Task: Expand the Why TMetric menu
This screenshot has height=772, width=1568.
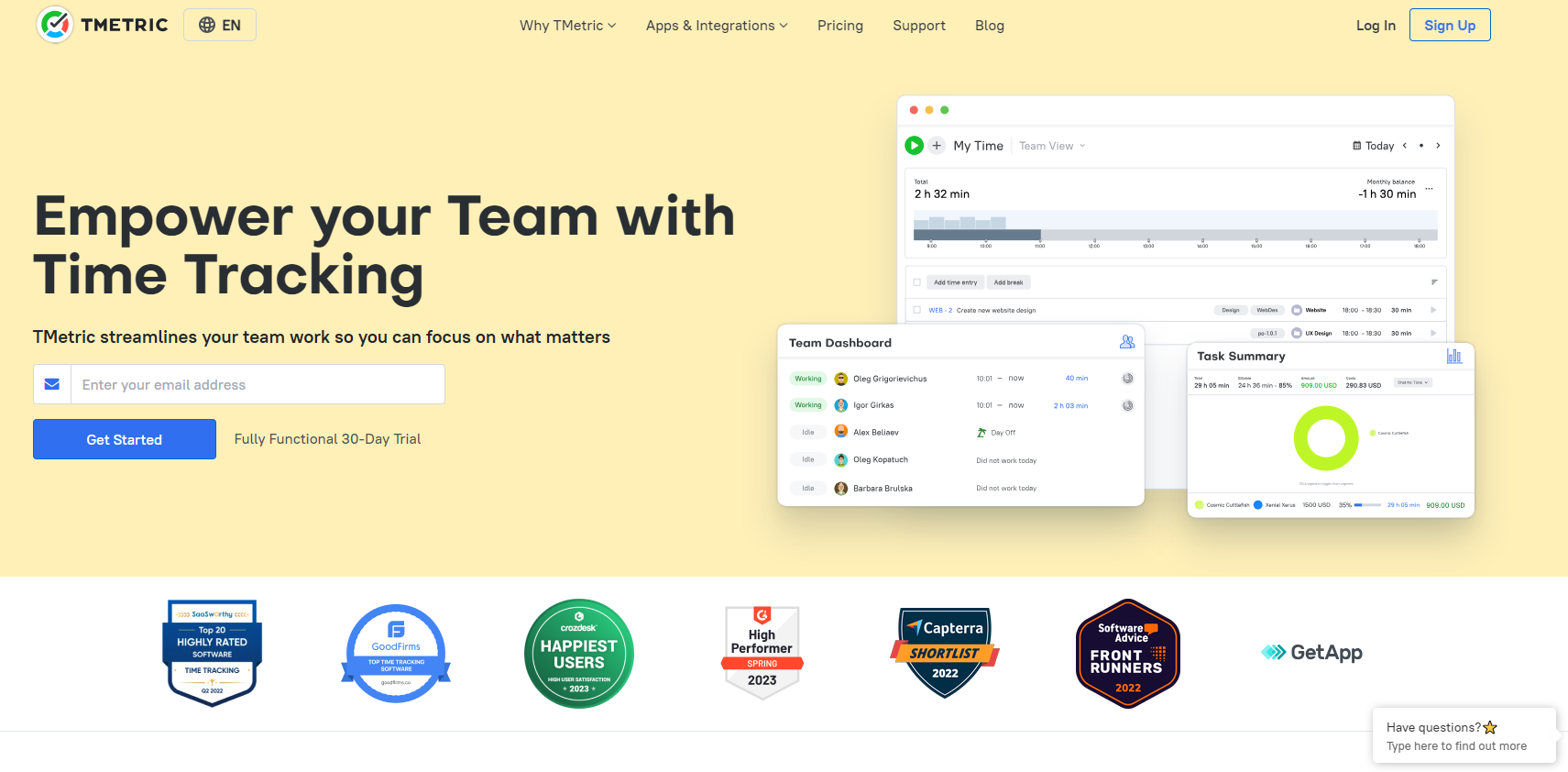Action: pos(567,26)
